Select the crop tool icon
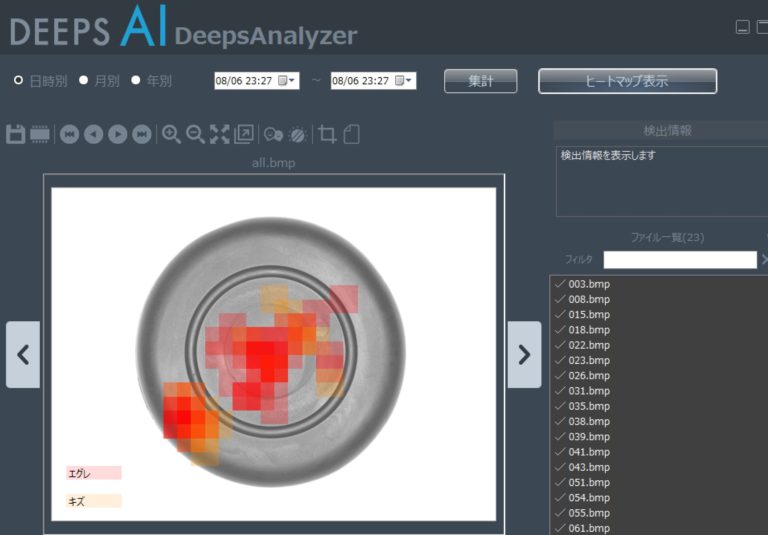This screenshot has width=768, height=535. [x=327, y=134]
